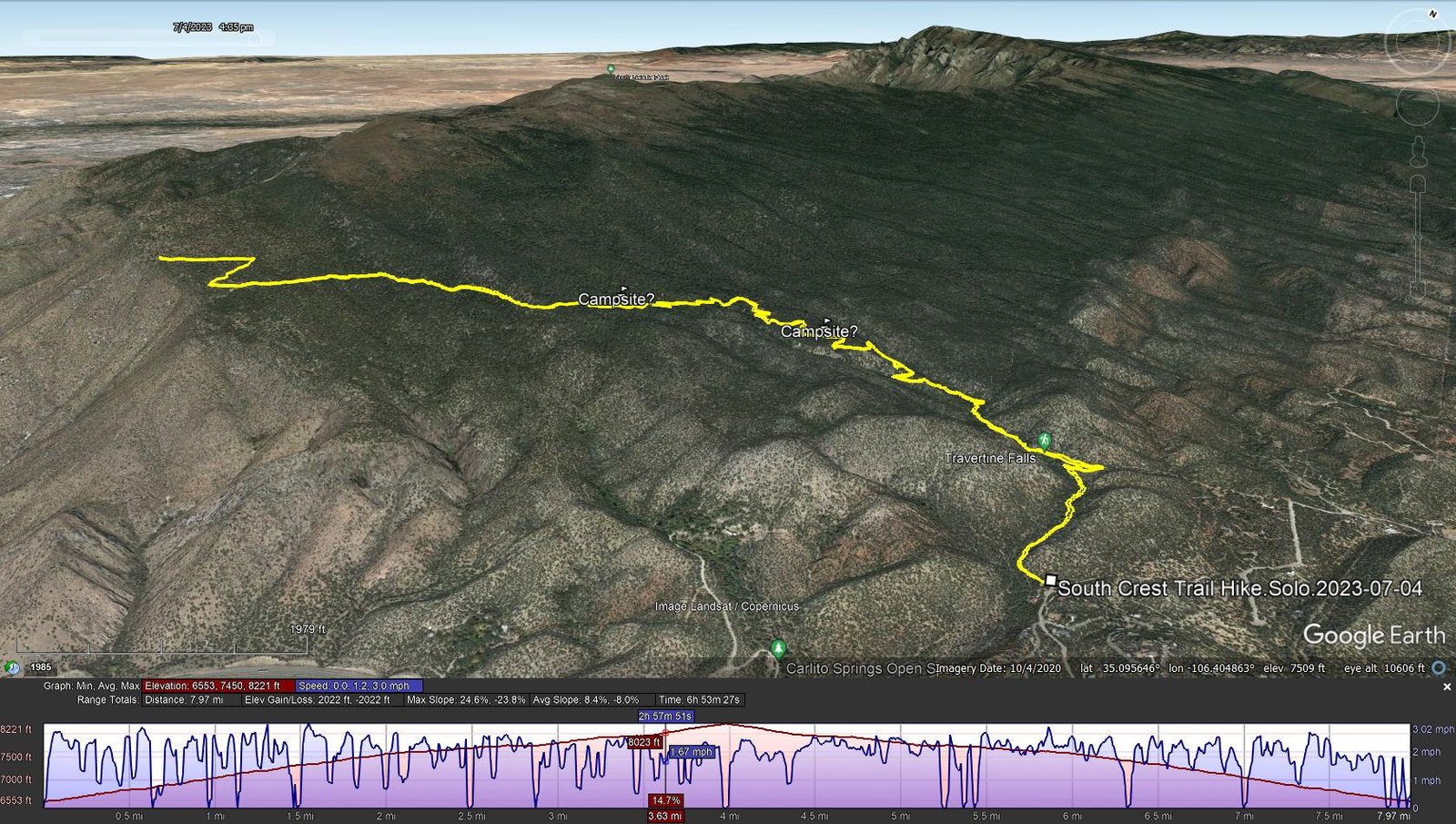Viewport: 1456px width, 824px height.
Task: Toggle Elevation graph series
Action: [217, 686]
